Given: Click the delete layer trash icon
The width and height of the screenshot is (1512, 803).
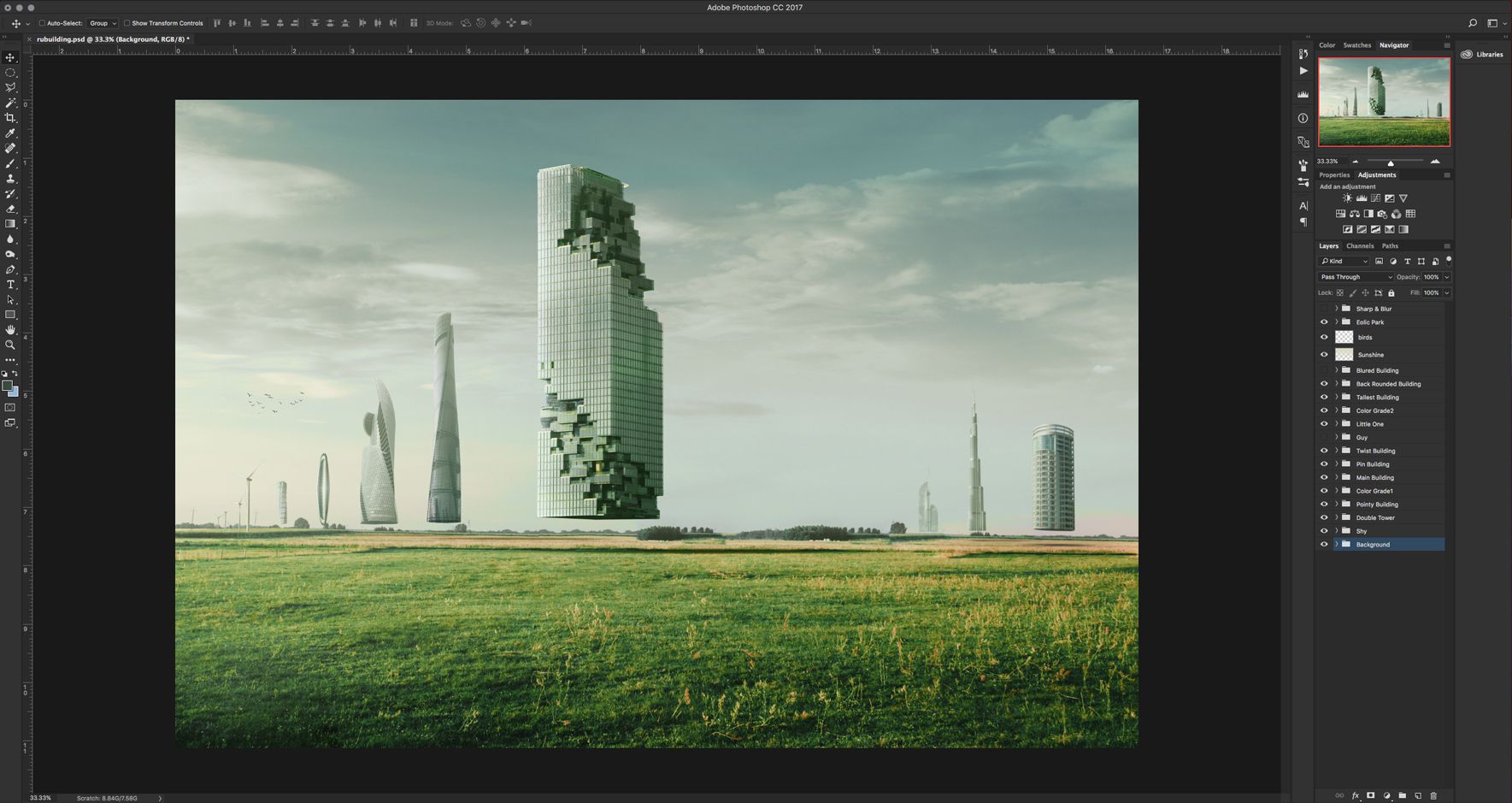Looking at the screenshot, I should pyautogui.click(x=1433, y=795).
